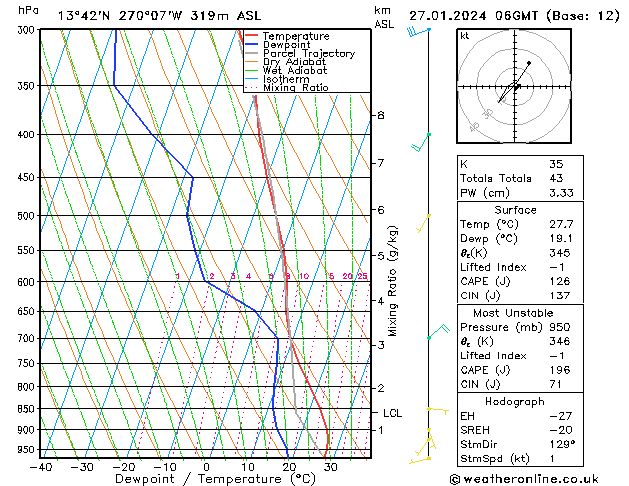Click the PW (cm) value 3.33
The width and height of the screenshot is (629, 486).
coord(561,193)
